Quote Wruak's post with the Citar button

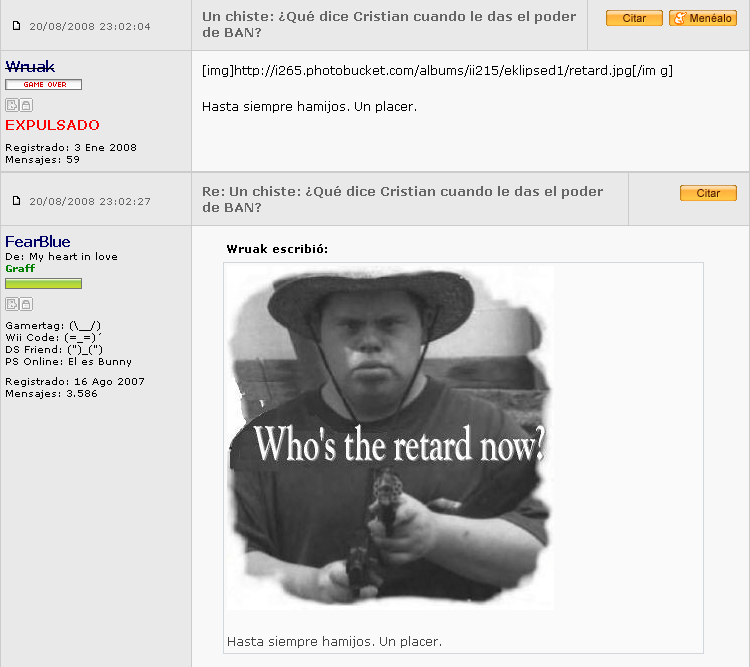(x=634, y=19)
